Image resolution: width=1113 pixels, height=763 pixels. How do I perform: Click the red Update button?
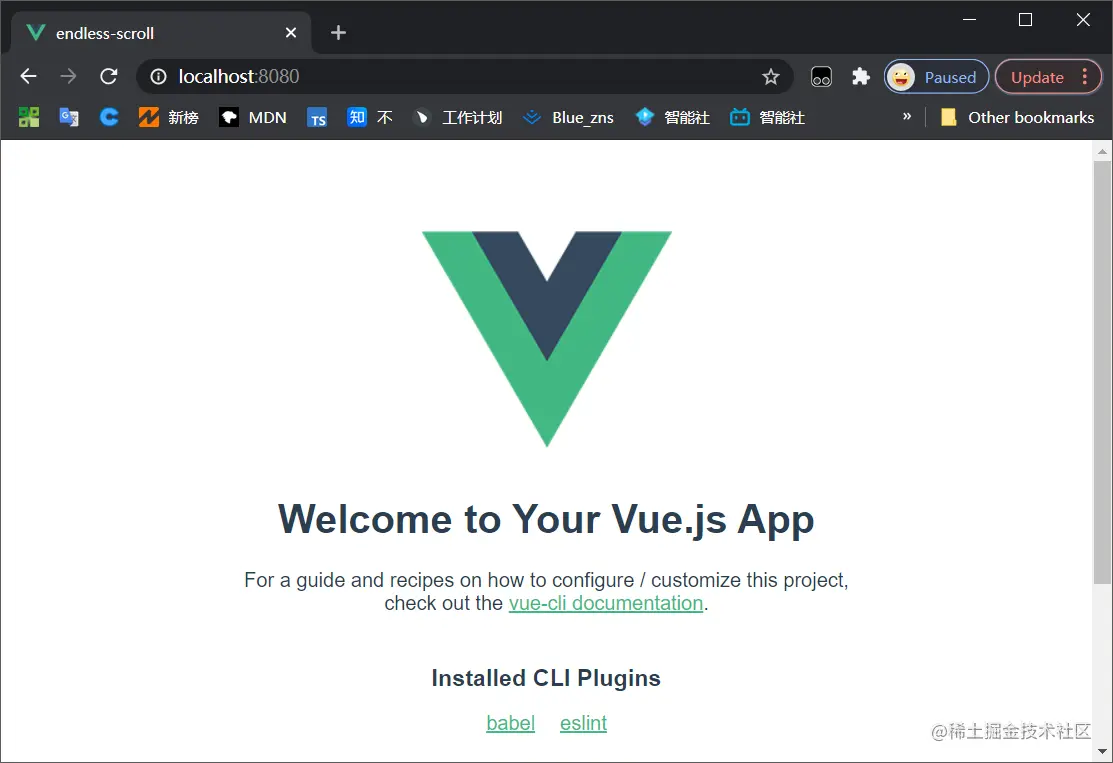click(x=1037, y=77)
